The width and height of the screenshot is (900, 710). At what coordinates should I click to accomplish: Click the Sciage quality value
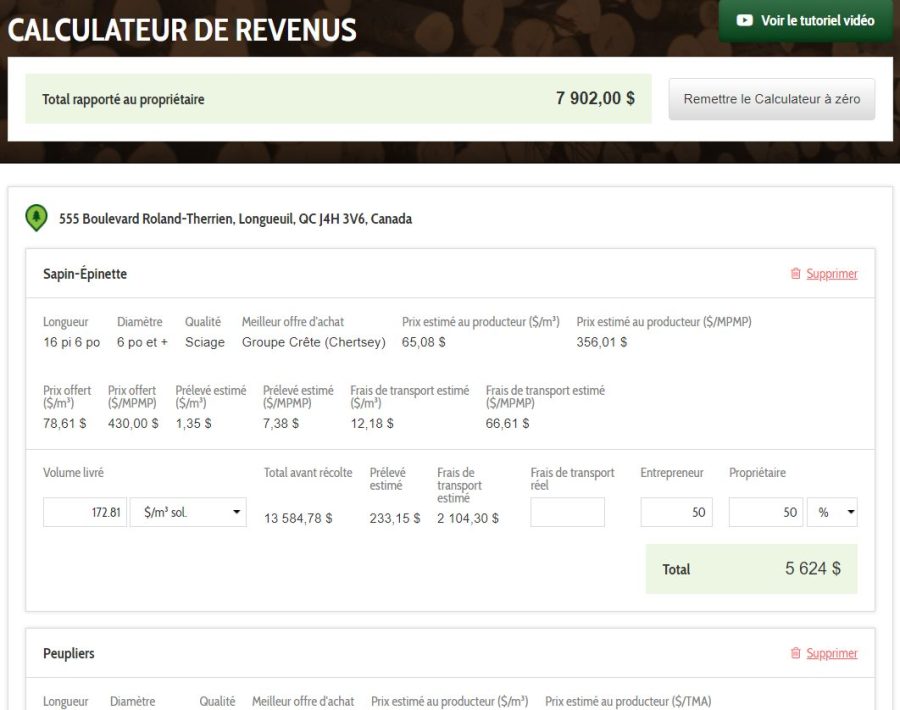point(205,342)
